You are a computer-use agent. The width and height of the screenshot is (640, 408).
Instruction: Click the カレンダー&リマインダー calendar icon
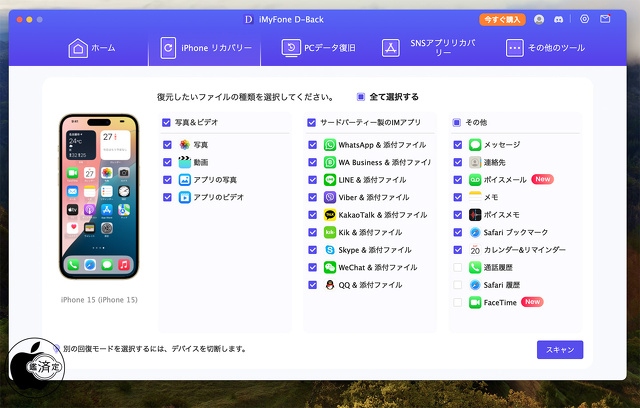[475, 250]
